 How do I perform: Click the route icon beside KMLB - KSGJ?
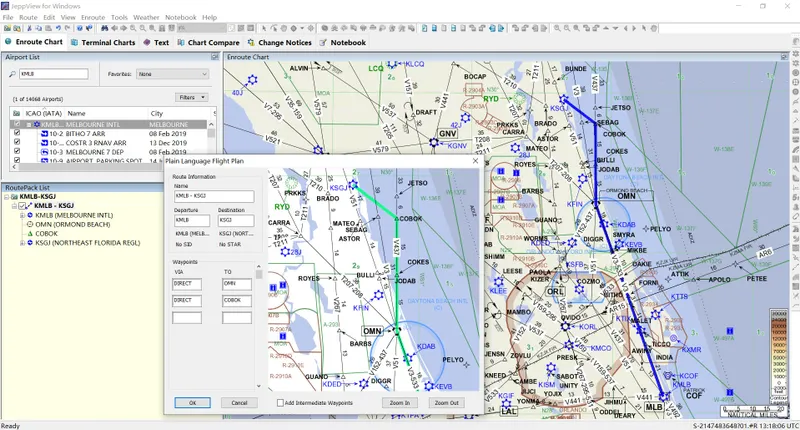(30, 206)
